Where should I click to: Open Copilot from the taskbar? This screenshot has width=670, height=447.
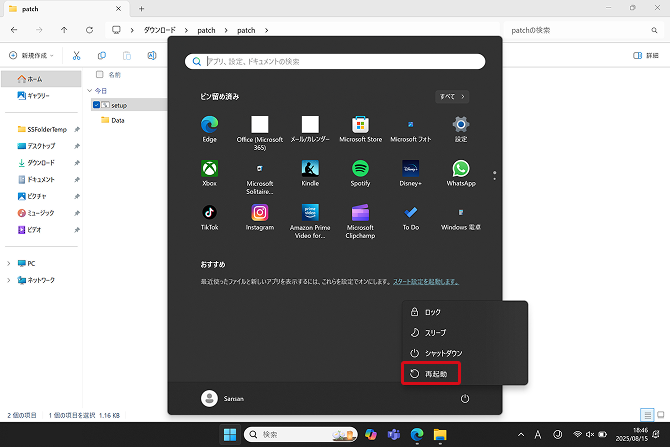tap(371, 435)
